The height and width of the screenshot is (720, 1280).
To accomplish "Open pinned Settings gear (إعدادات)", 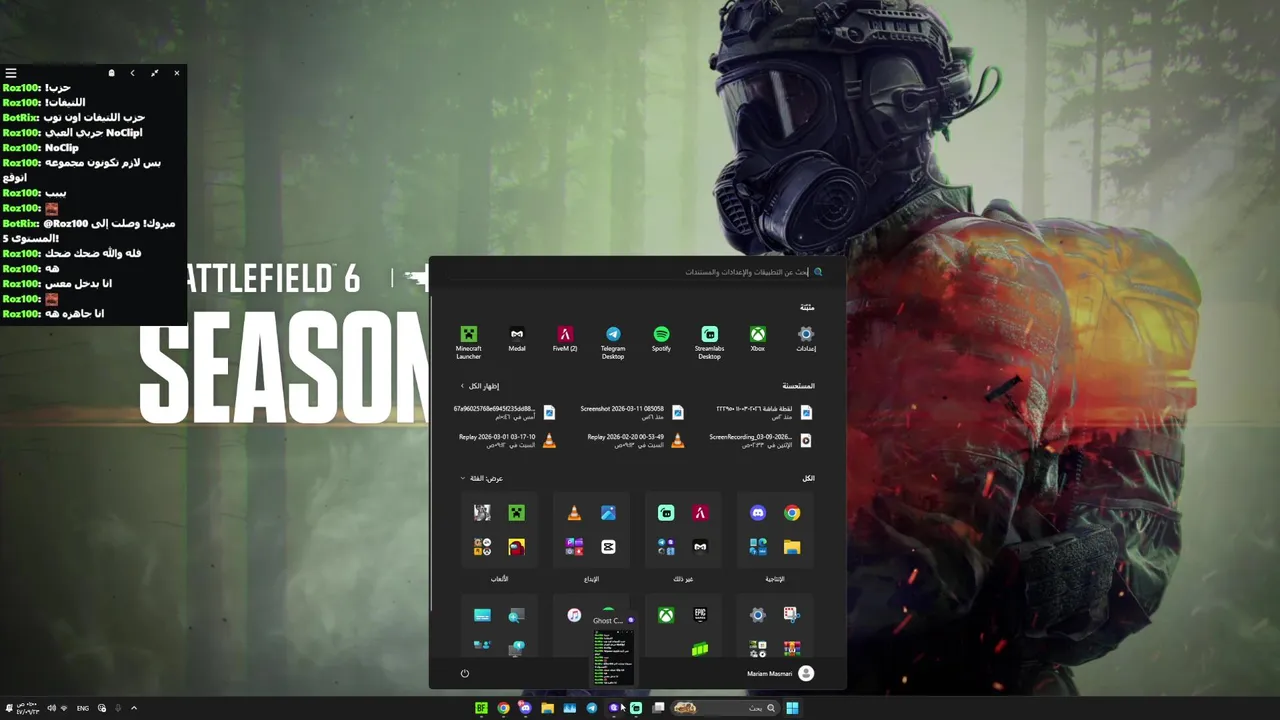I will tap(806, 339).
